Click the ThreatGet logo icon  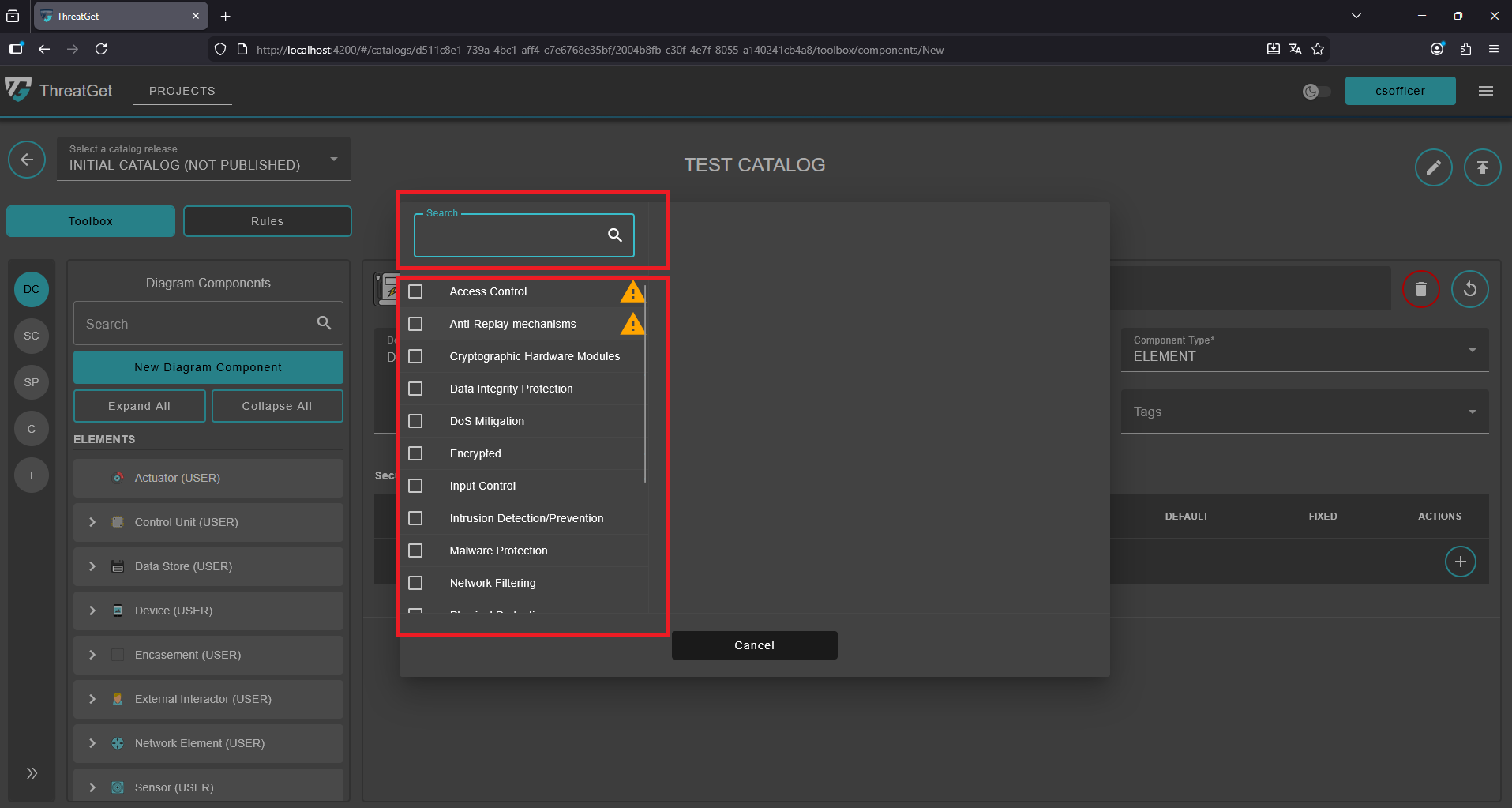point(19,90)
